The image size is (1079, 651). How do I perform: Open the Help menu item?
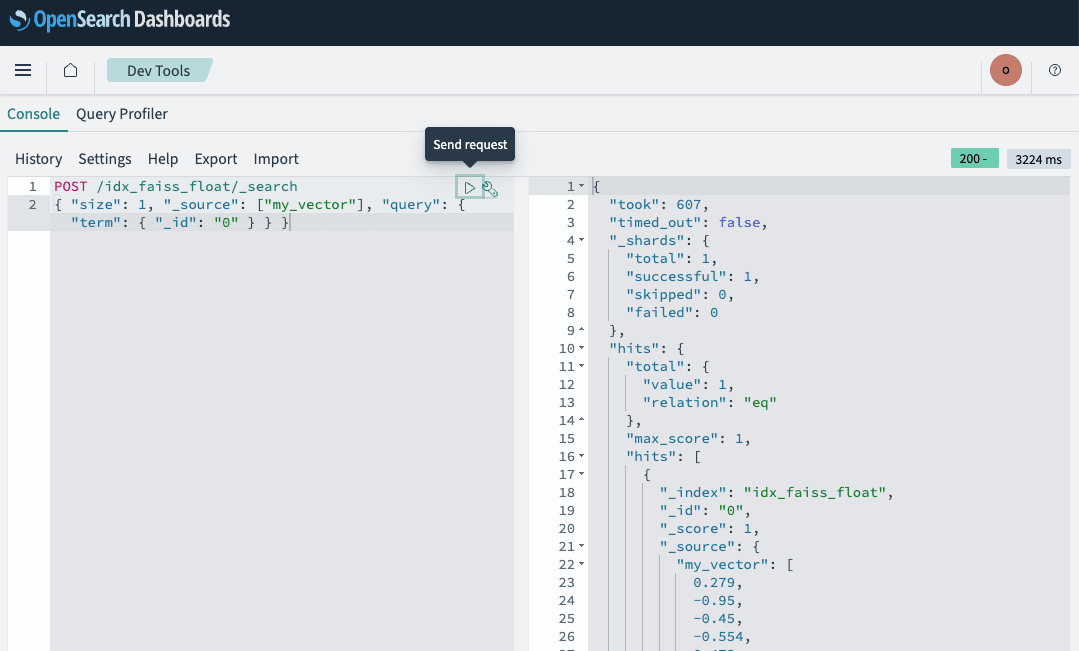click(x=163, y=159)
